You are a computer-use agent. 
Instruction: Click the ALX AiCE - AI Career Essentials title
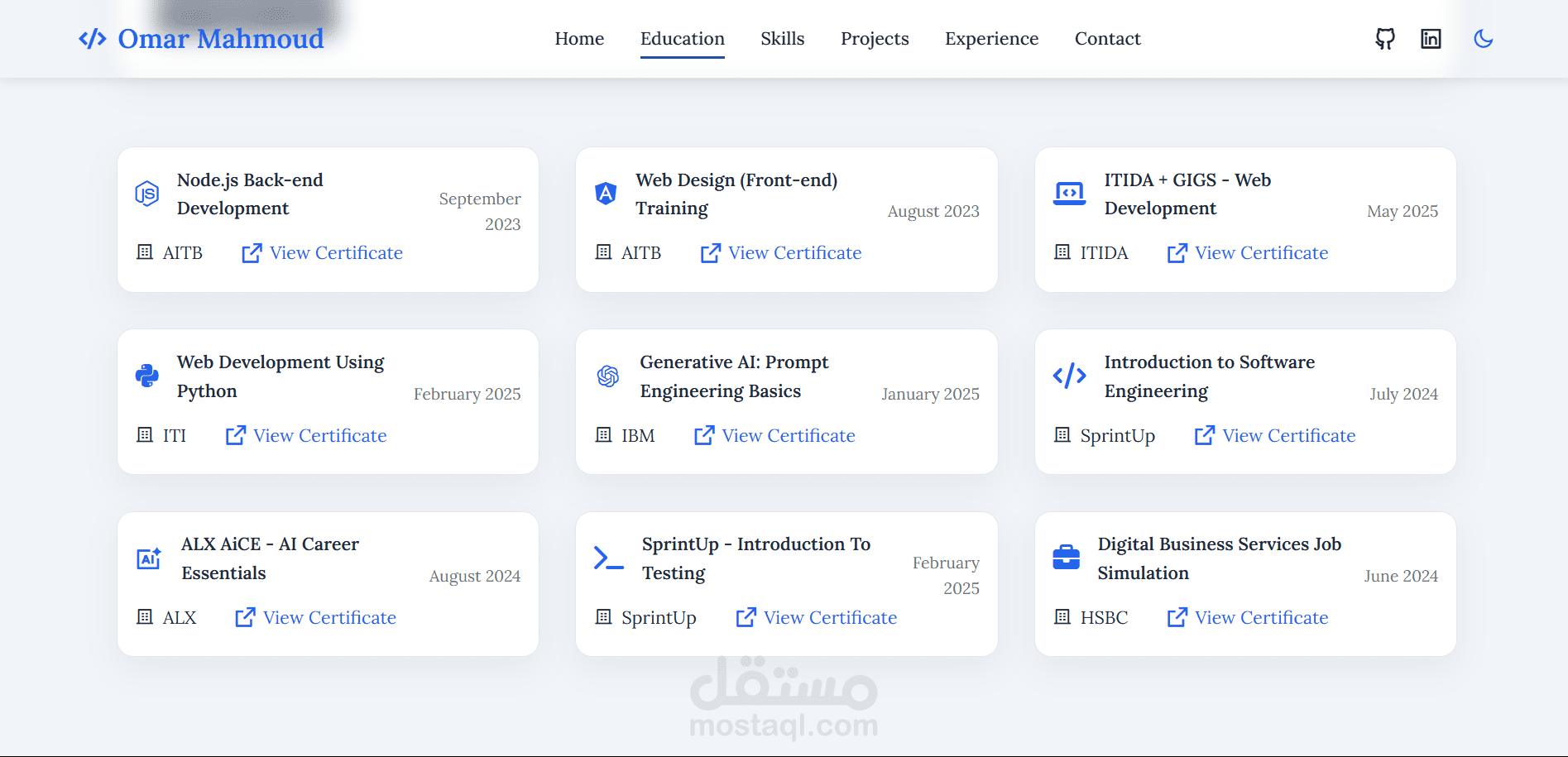coord(270,558)
